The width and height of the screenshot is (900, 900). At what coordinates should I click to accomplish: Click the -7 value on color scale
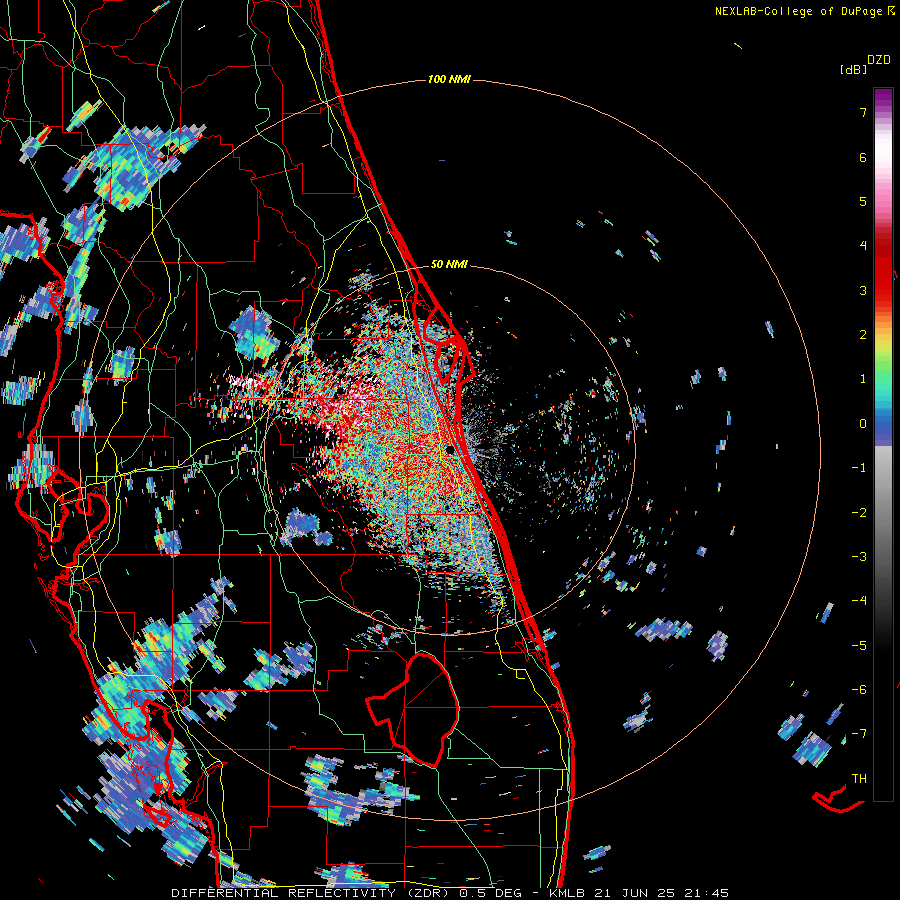(859, 734)
